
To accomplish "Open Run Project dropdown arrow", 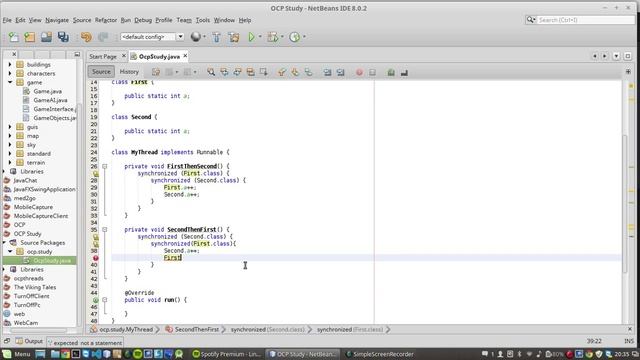I will click(260, 37).
